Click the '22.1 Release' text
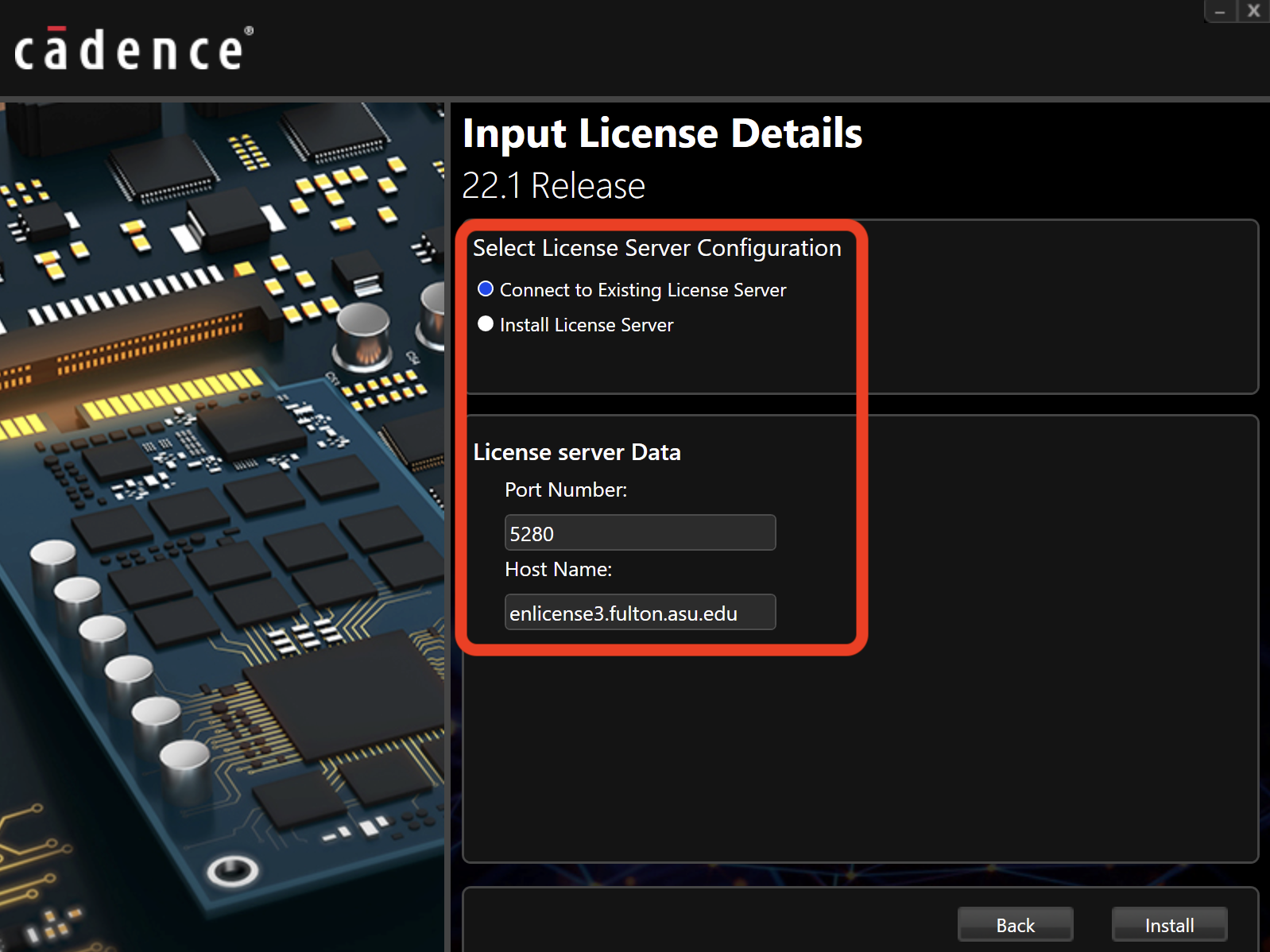 pyautogui.click(x=553, y=186)
